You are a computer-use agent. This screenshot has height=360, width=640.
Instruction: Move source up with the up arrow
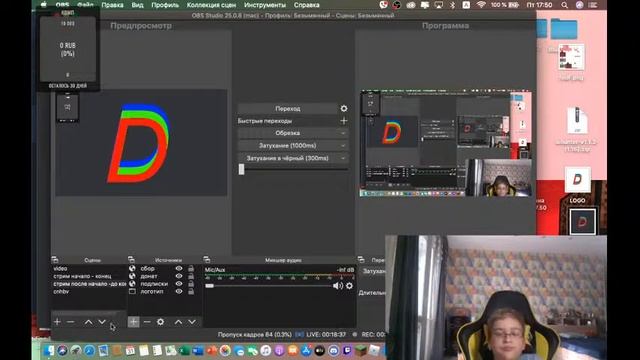178,322
